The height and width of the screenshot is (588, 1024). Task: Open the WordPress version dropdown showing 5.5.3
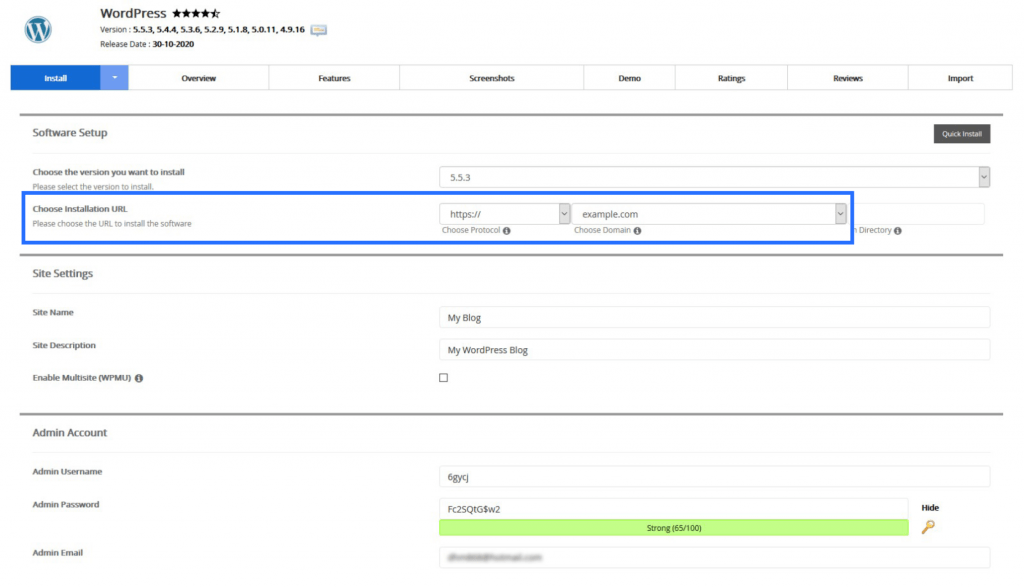714,177
